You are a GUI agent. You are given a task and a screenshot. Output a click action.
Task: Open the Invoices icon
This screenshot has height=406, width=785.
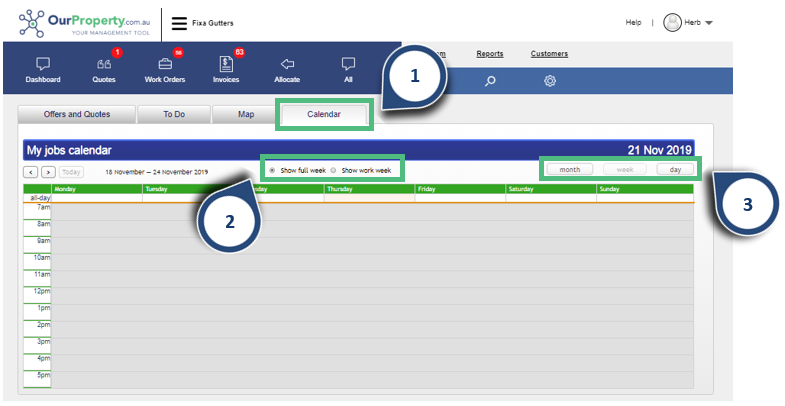[x=226, y=64]
